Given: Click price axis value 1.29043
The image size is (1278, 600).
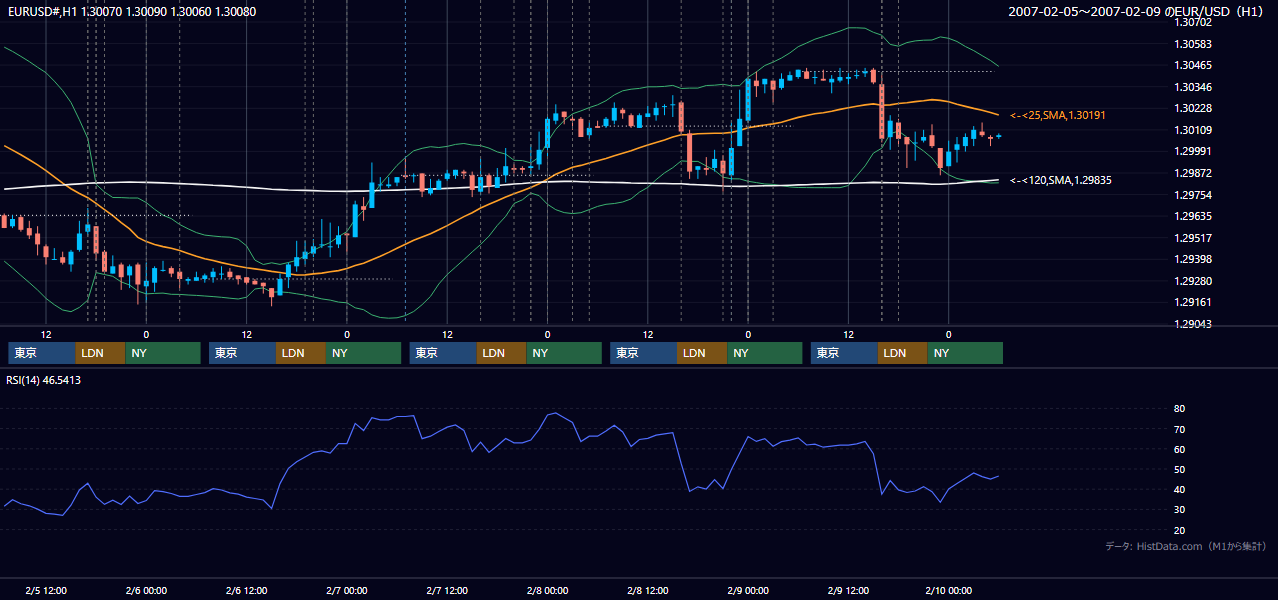Looking at the screenshot, I should (1193, 324).
